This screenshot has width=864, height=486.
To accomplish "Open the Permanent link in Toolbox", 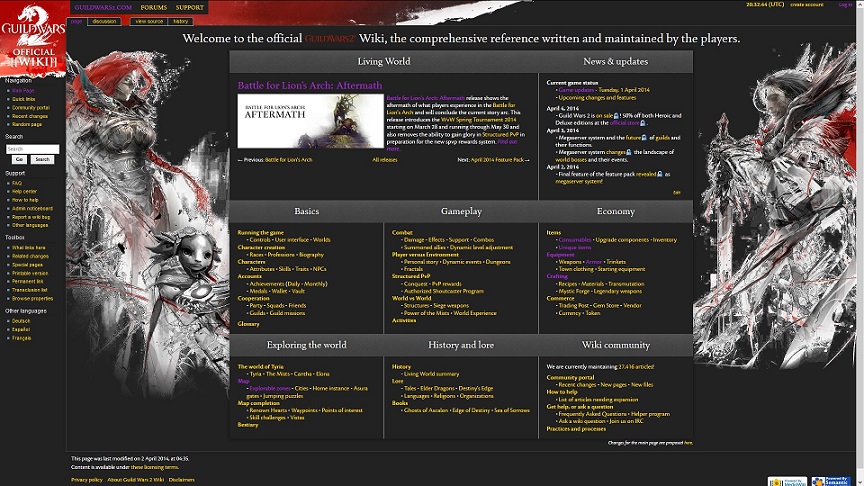I will pos(28,282).
